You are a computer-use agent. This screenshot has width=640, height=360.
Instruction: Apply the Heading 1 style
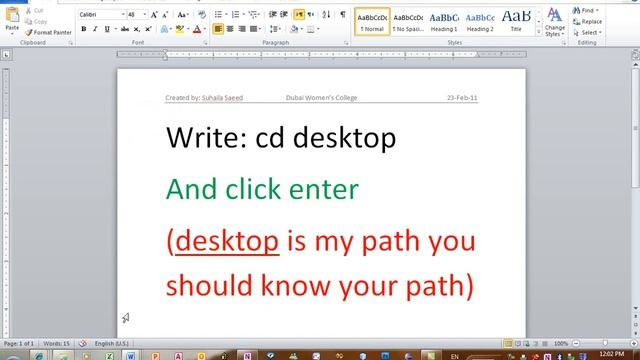444,22
